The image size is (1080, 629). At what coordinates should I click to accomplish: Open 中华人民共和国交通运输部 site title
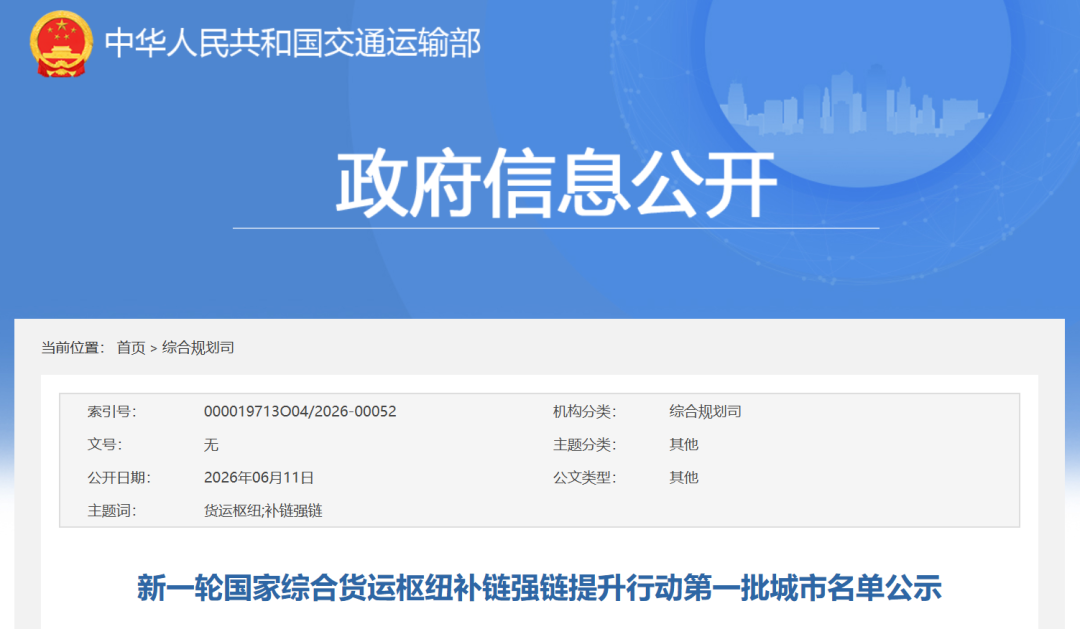[292, 43]
